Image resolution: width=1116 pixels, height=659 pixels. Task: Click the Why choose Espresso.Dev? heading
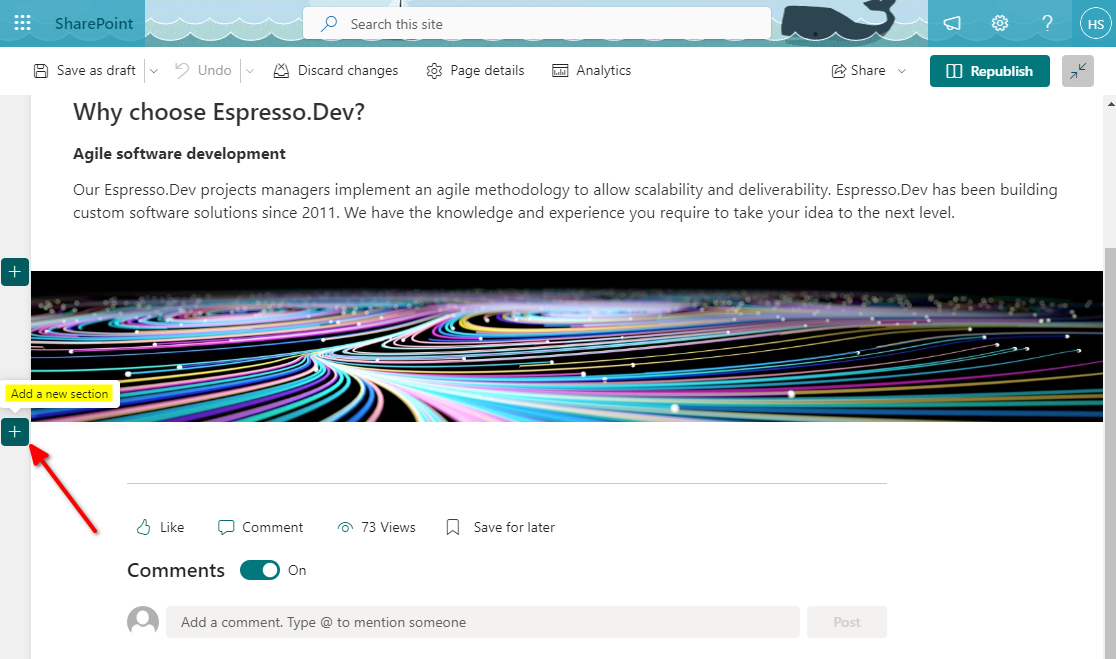(219, 112)
